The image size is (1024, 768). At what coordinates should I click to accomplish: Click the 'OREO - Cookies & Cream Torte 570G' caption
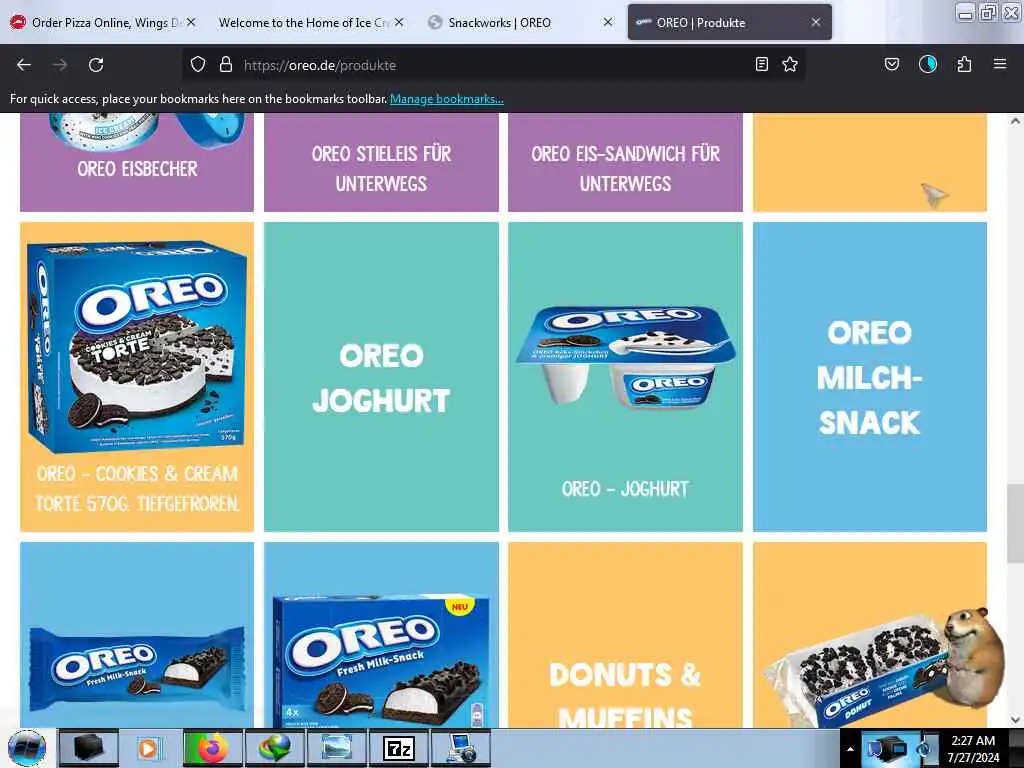[137, 488]
